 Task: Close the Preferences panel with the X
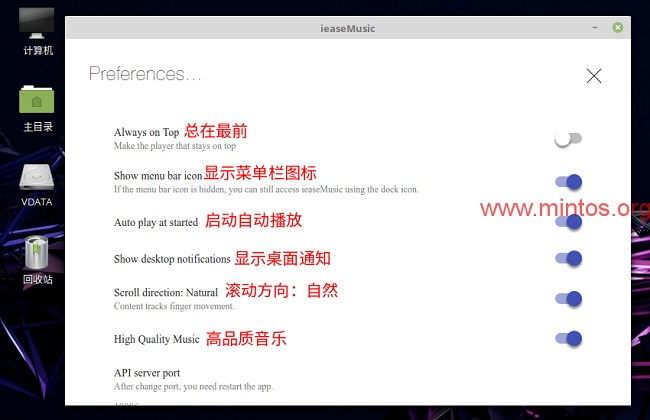(x=594, y=76)
